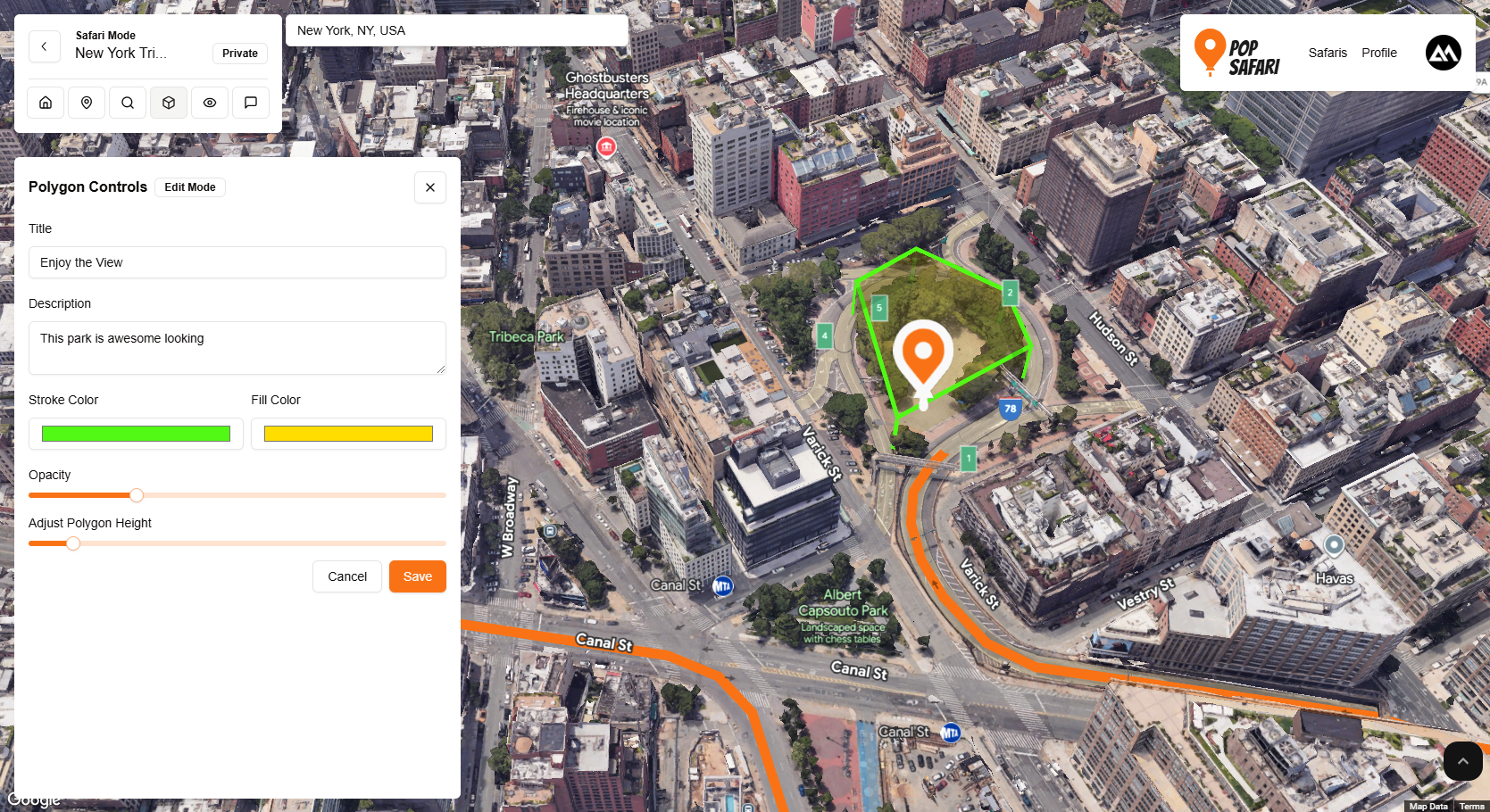The width and height of the screenshot is (1490, 812).
Task: Open the profile avatar logo
Action: (1443, 53)
